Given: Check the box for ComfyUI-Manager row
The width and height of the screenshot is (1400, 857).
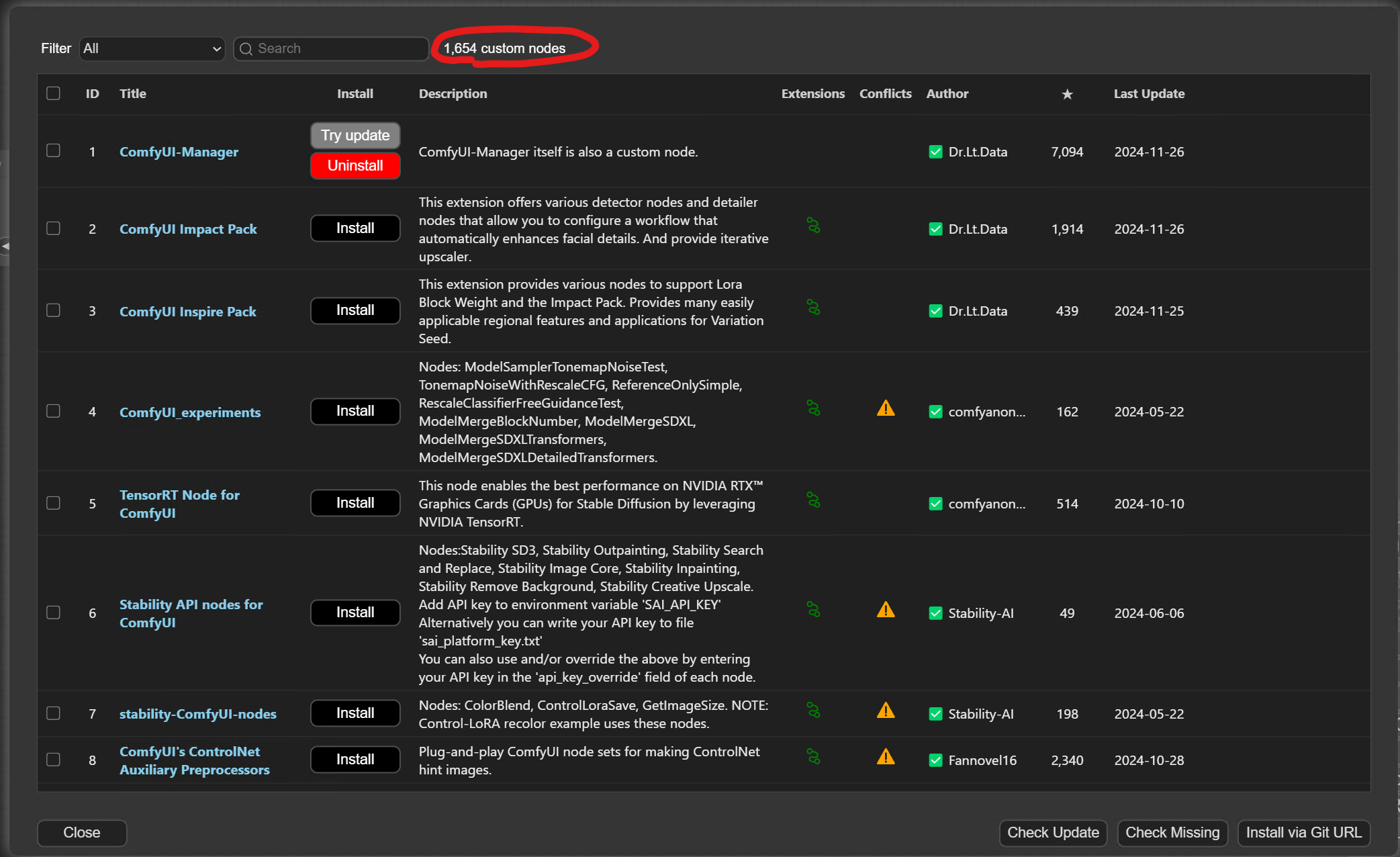Looking at the screenshot, I should click(53, 150).
